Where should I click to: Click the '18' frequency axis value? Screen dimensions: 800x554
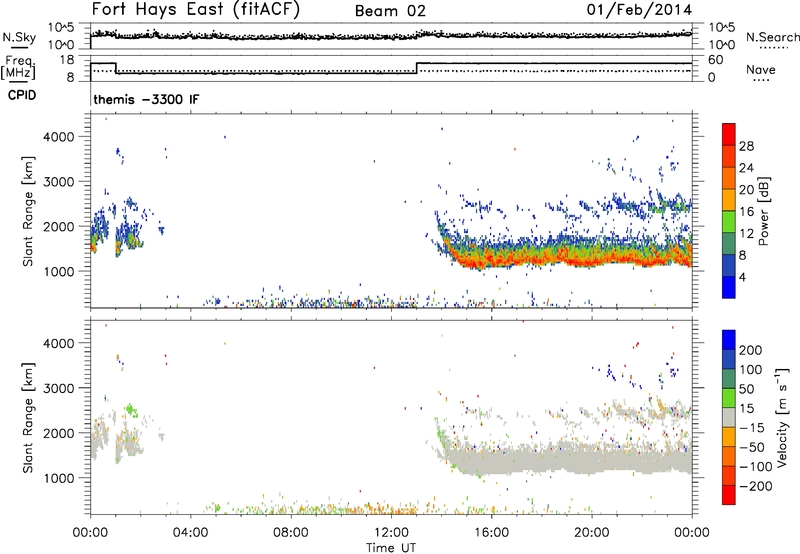pos(66,60)
